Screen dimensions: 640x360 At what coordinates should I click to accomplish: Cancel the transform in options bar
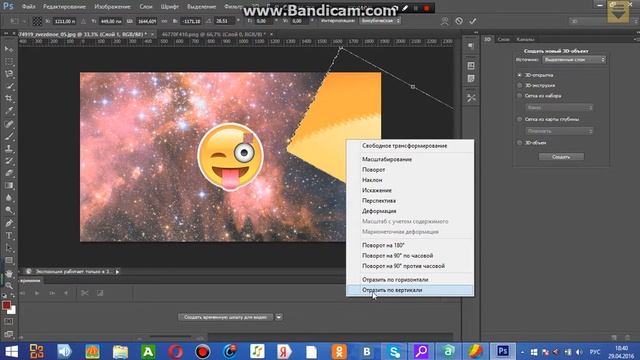[x=459, y=21]
